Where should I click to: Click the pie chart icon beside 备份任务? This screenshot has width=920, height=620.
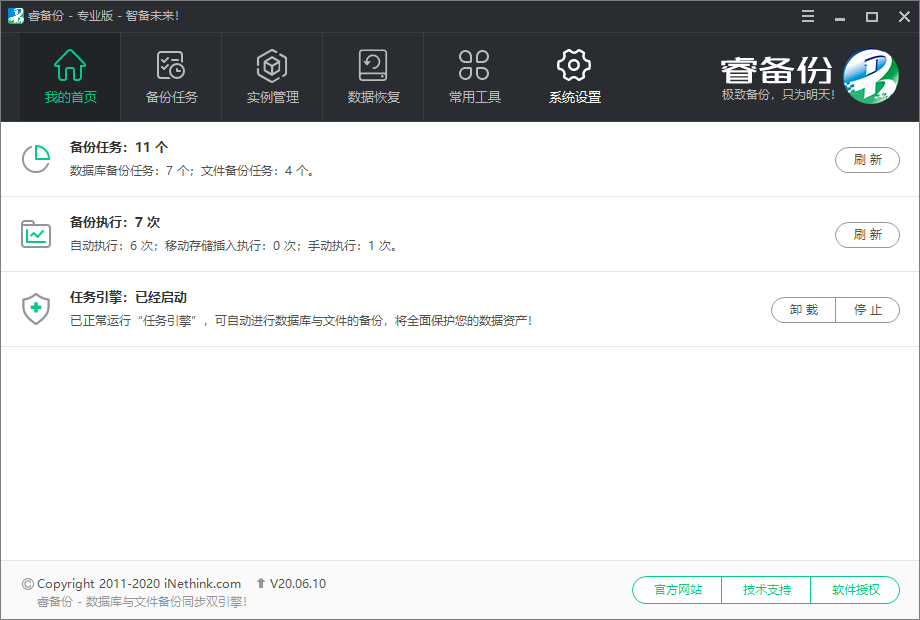pyautogui.click(x=36, y=159)
